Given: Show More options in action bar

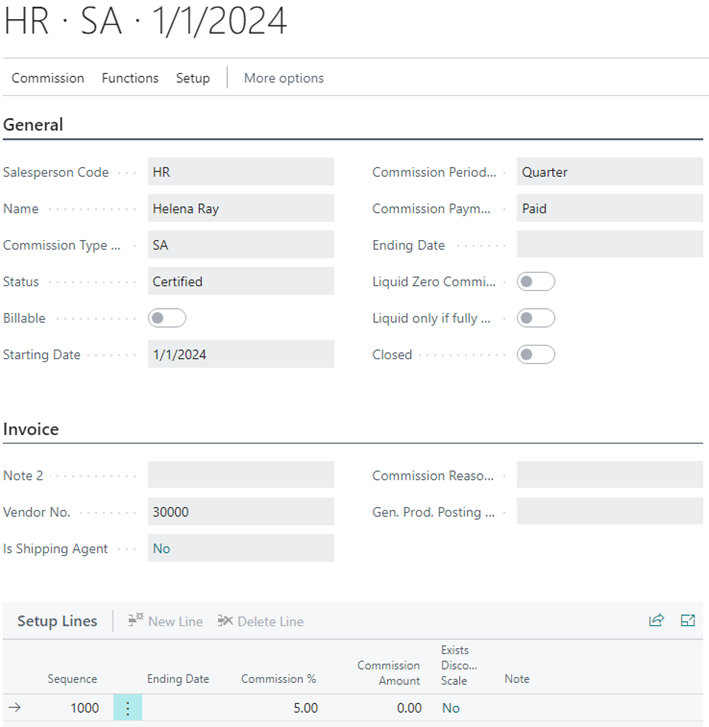Looking at the screenshot, I should click(x=284, y=78).
